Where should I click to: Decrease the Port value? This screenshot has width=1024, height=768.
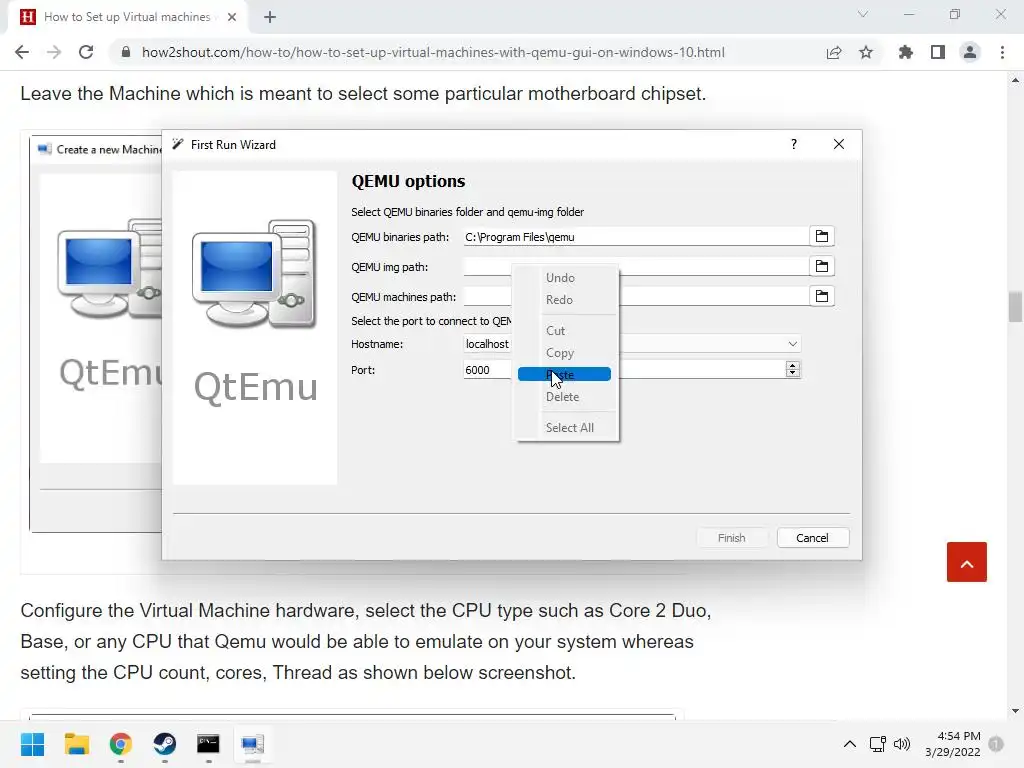pyautogui.click(x=793, y=373)
